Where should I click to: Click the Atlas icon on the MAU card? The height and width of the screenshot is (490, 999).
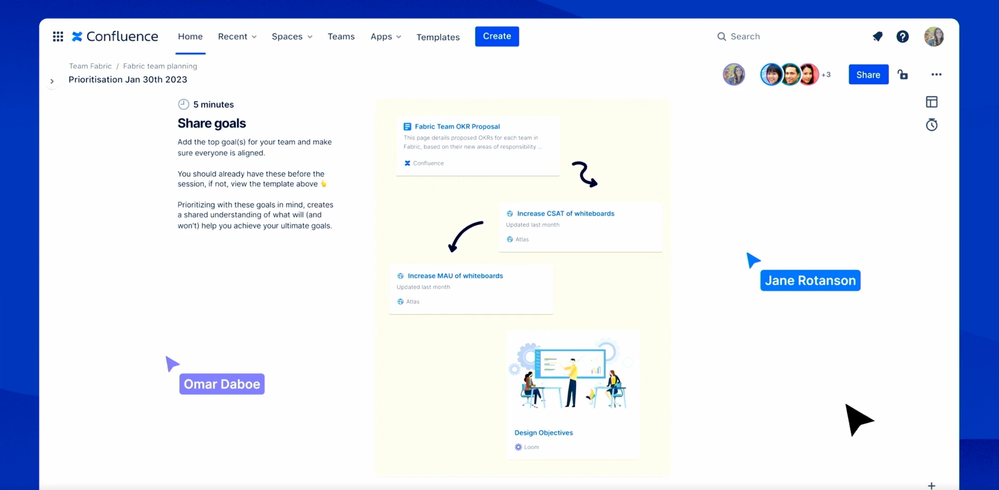tap(400, 301)
